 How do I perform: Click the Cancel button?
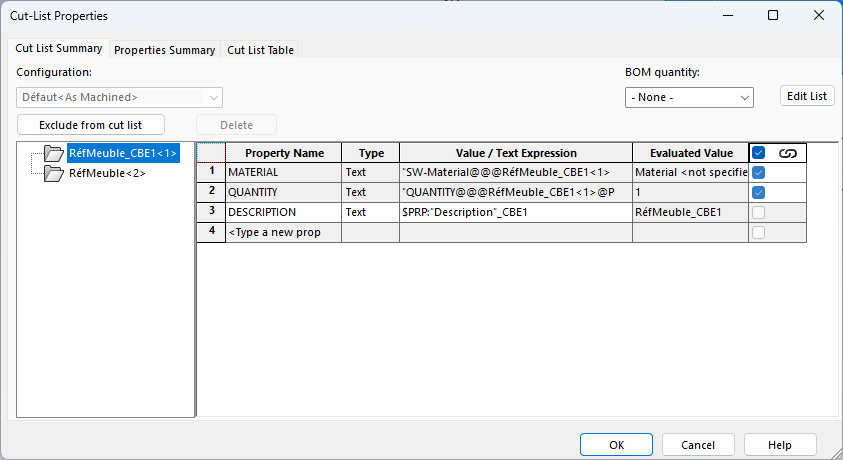698,445
